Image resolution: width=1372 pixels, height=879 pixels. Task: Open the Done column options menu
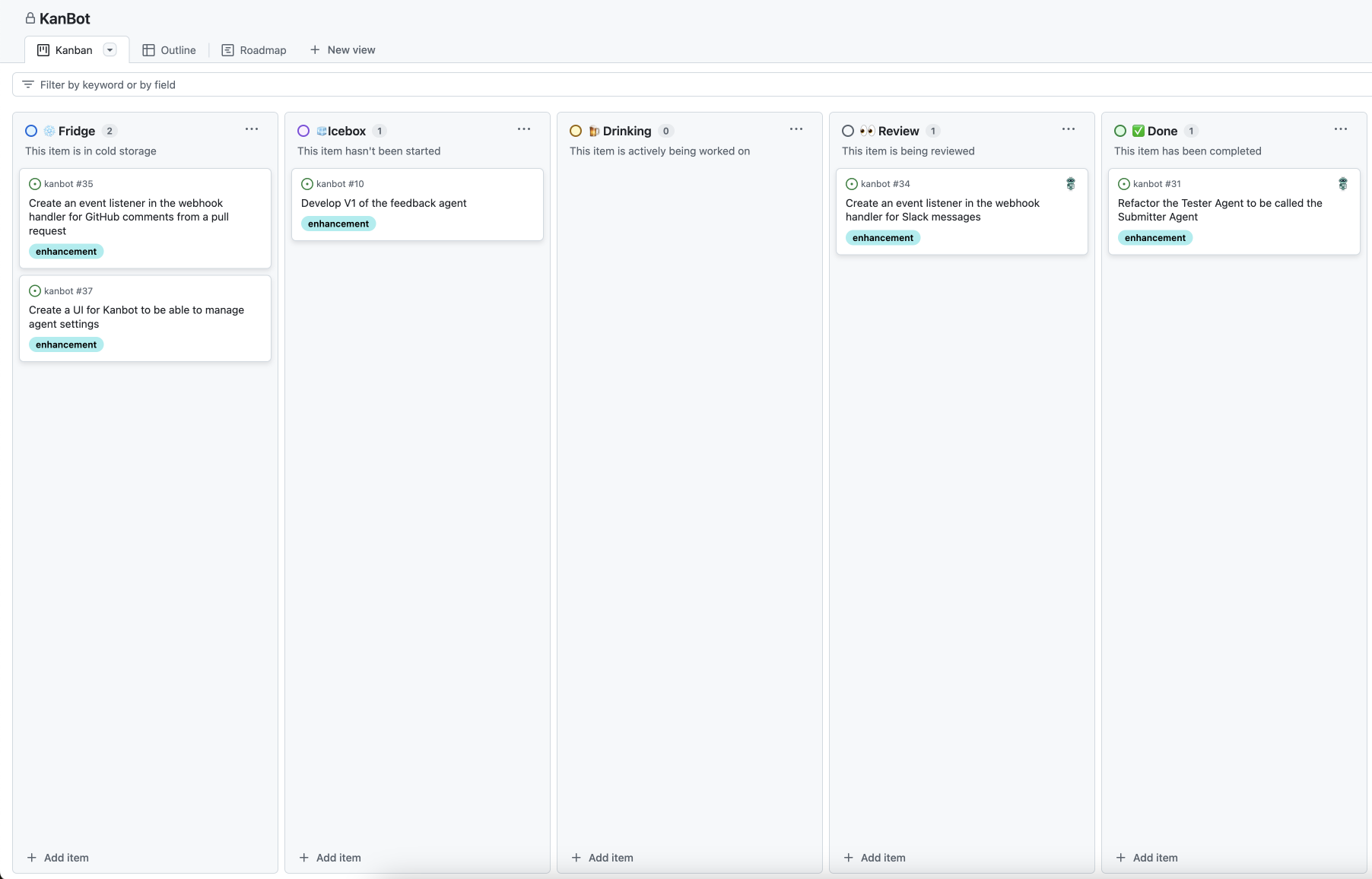click(1341, 129)
